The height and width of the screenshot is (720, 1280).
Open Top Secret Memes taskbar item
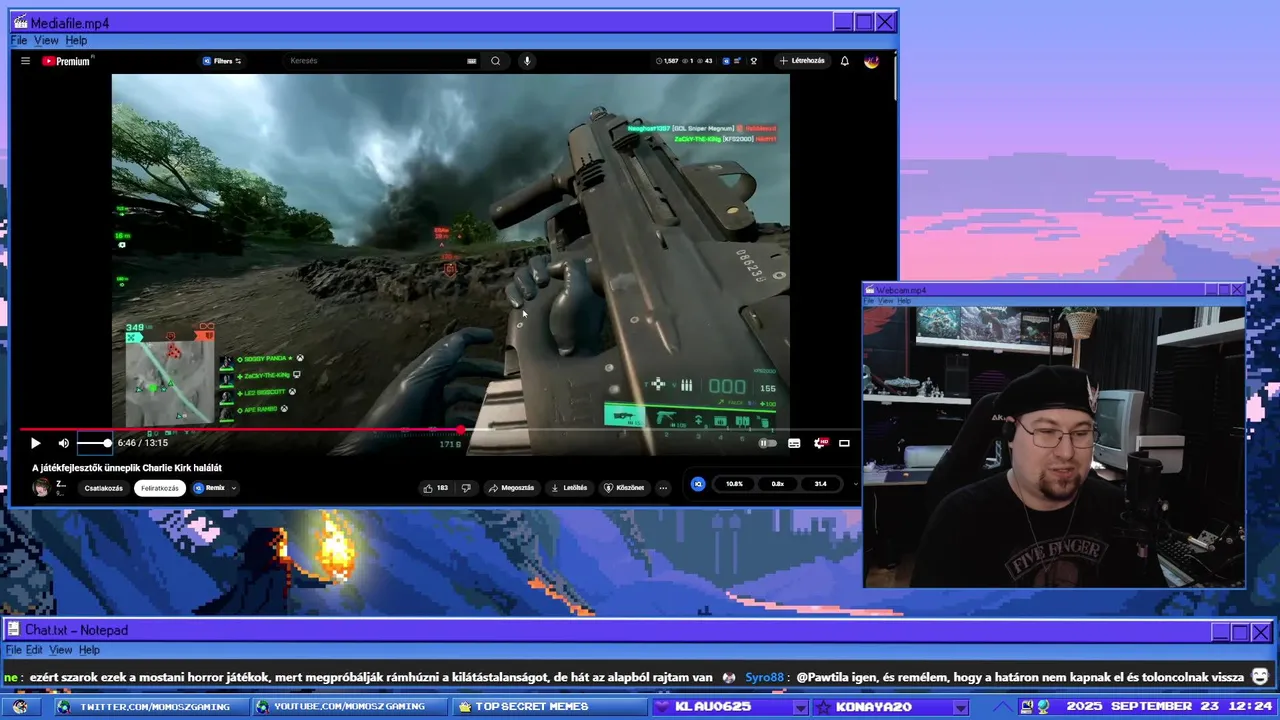click(x=549, y=707)
